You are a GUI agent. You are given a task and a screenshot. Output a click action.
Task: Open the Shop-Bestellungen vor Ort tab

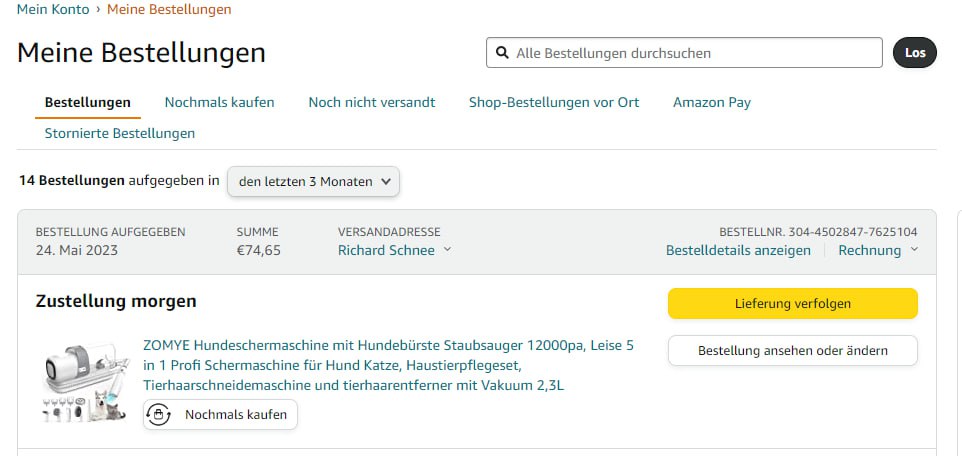pyautogui.click(x=553, y=102)
